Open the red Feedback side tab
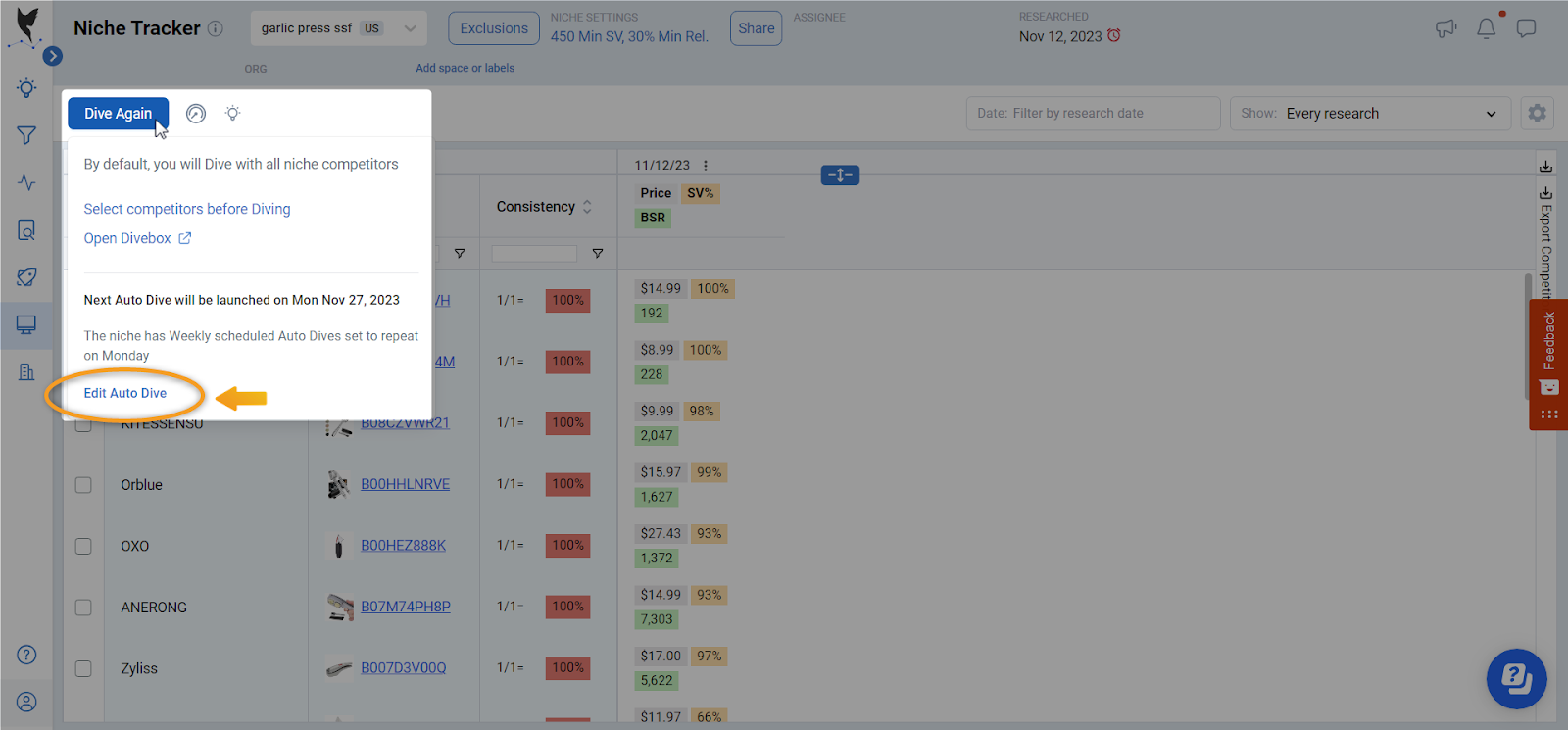Screen dimensions: 1568x730 pos(1548,365)
